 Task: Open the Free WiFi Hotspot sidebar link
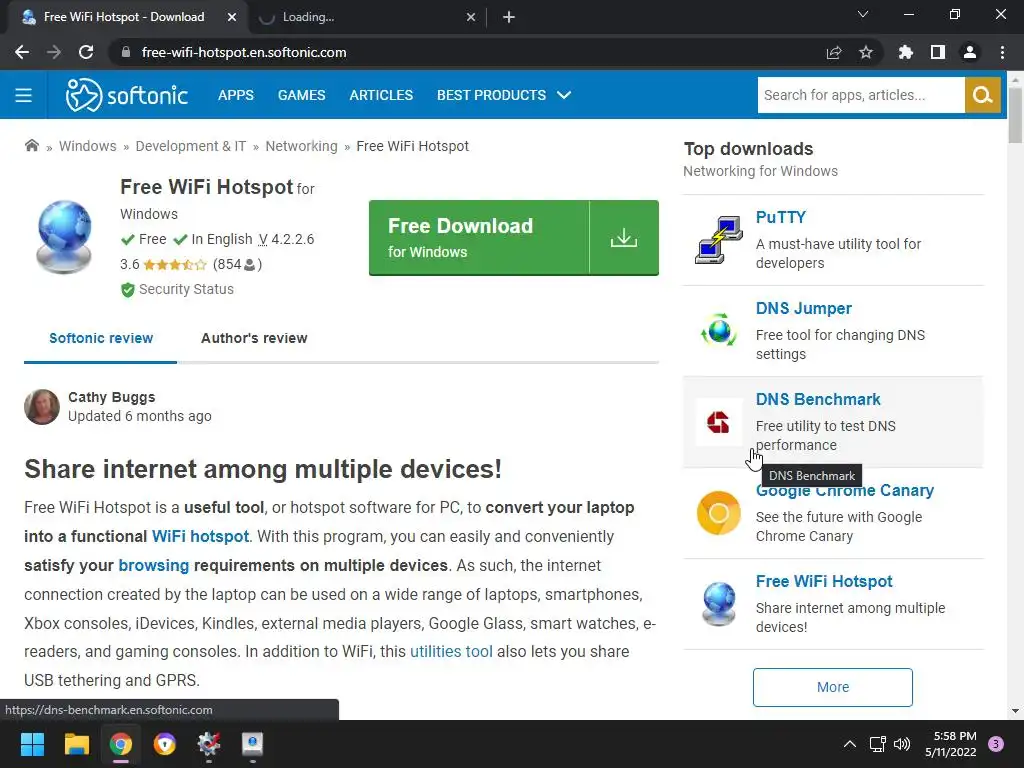824,581
